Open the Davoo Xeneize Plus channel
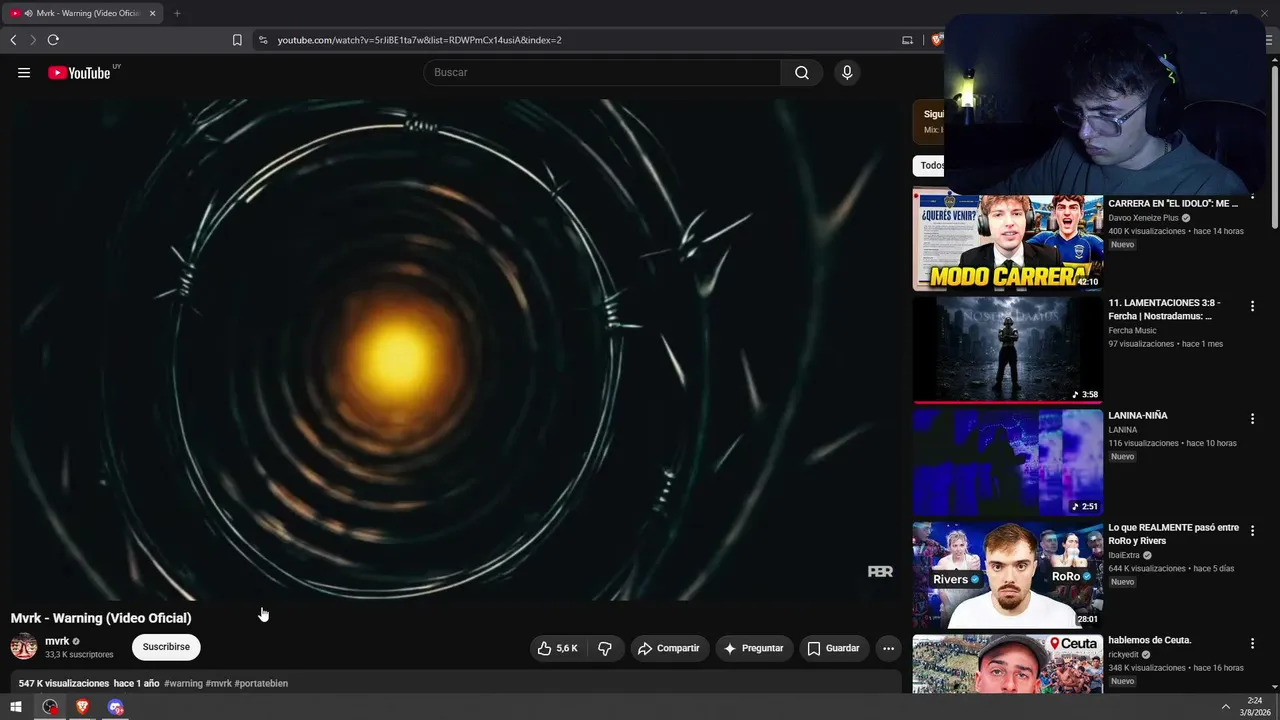The image size is (1280, 720). point(1143,218)
